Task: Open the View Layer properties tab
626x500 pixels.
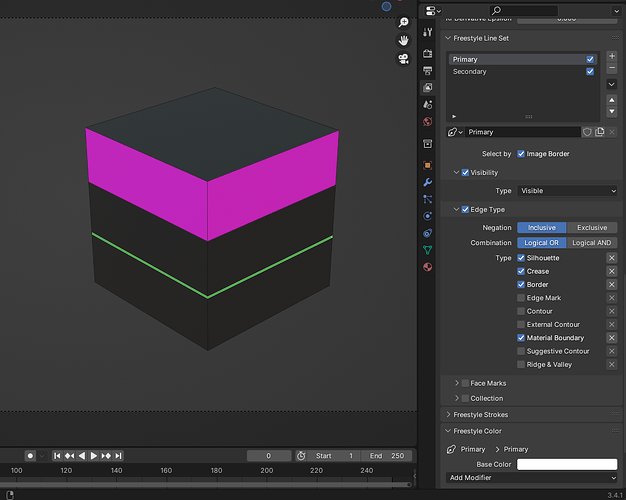Action: point(428,87)
